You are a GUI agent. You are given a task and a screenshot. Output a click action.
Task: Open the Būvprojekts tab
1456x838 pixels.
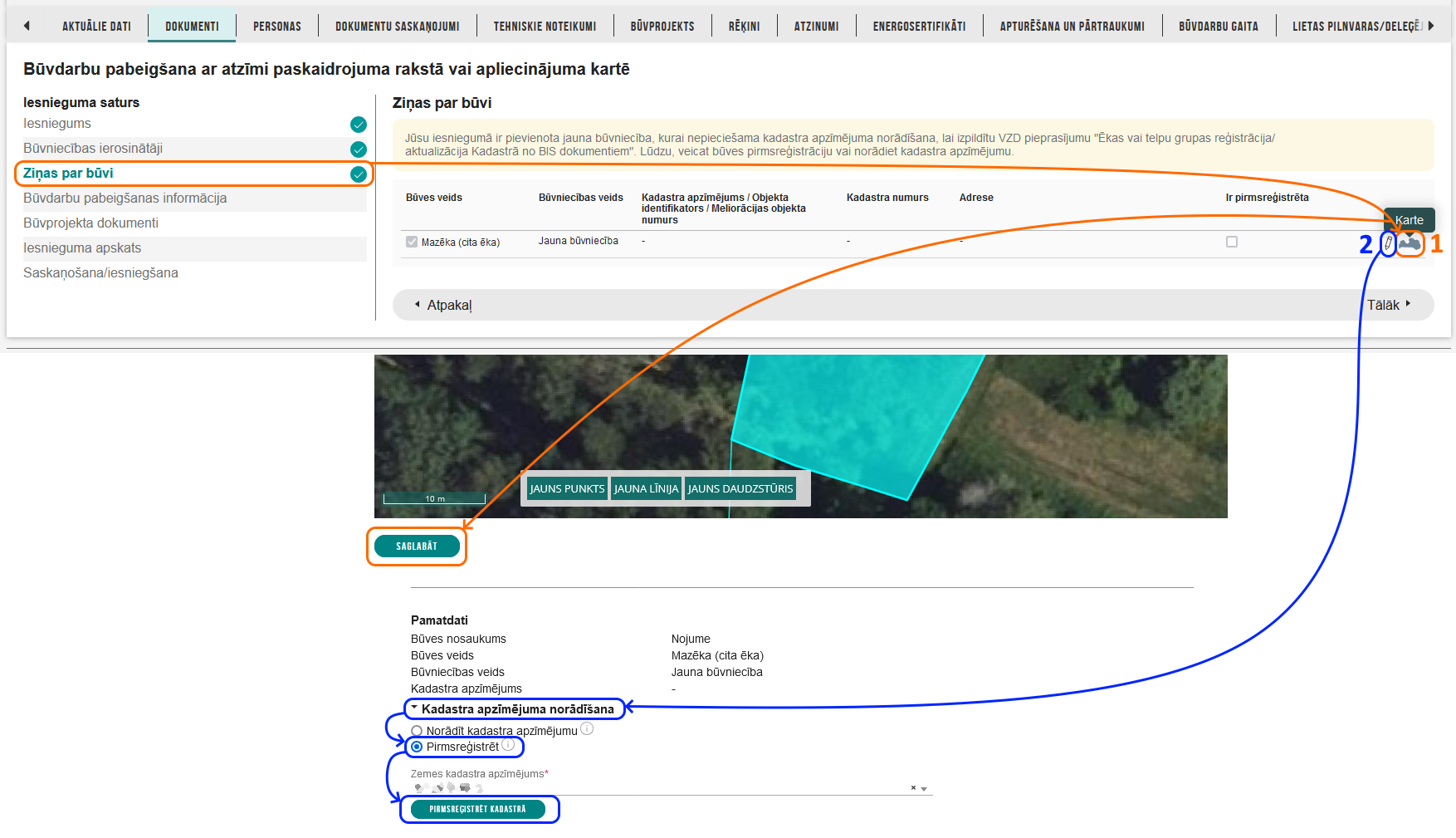(662, 27)
